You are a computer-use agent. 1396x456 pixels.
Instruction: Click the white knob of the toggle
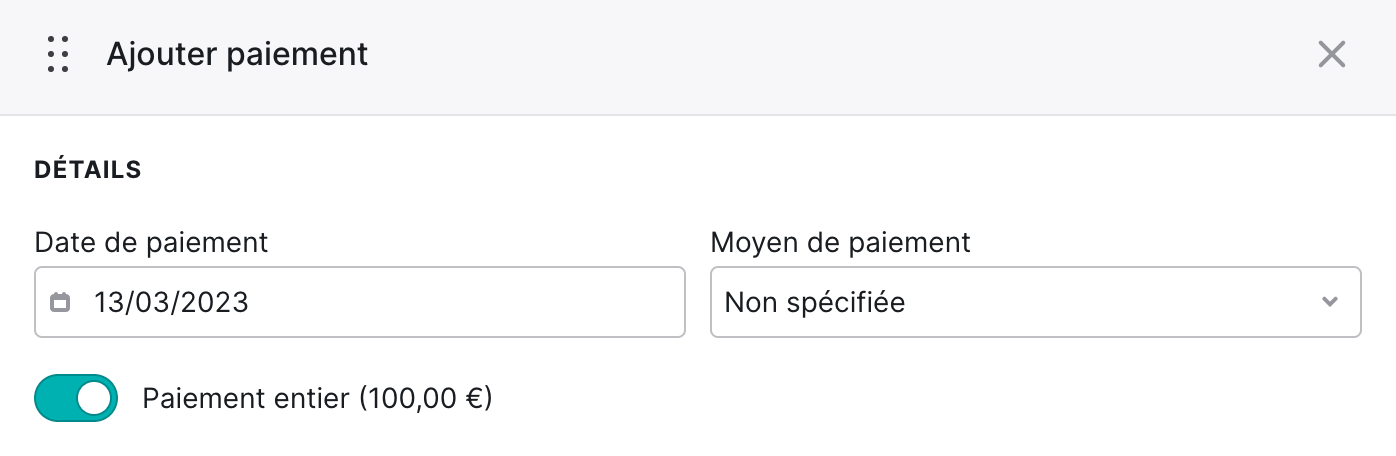pos(95,398)
